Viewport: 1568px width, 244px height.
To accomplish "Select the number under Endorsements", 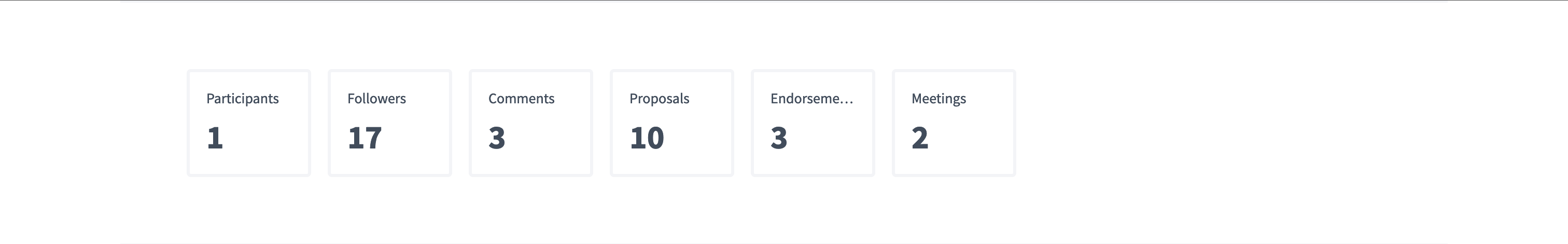I will pyautogui.click(x=778, y=138).
